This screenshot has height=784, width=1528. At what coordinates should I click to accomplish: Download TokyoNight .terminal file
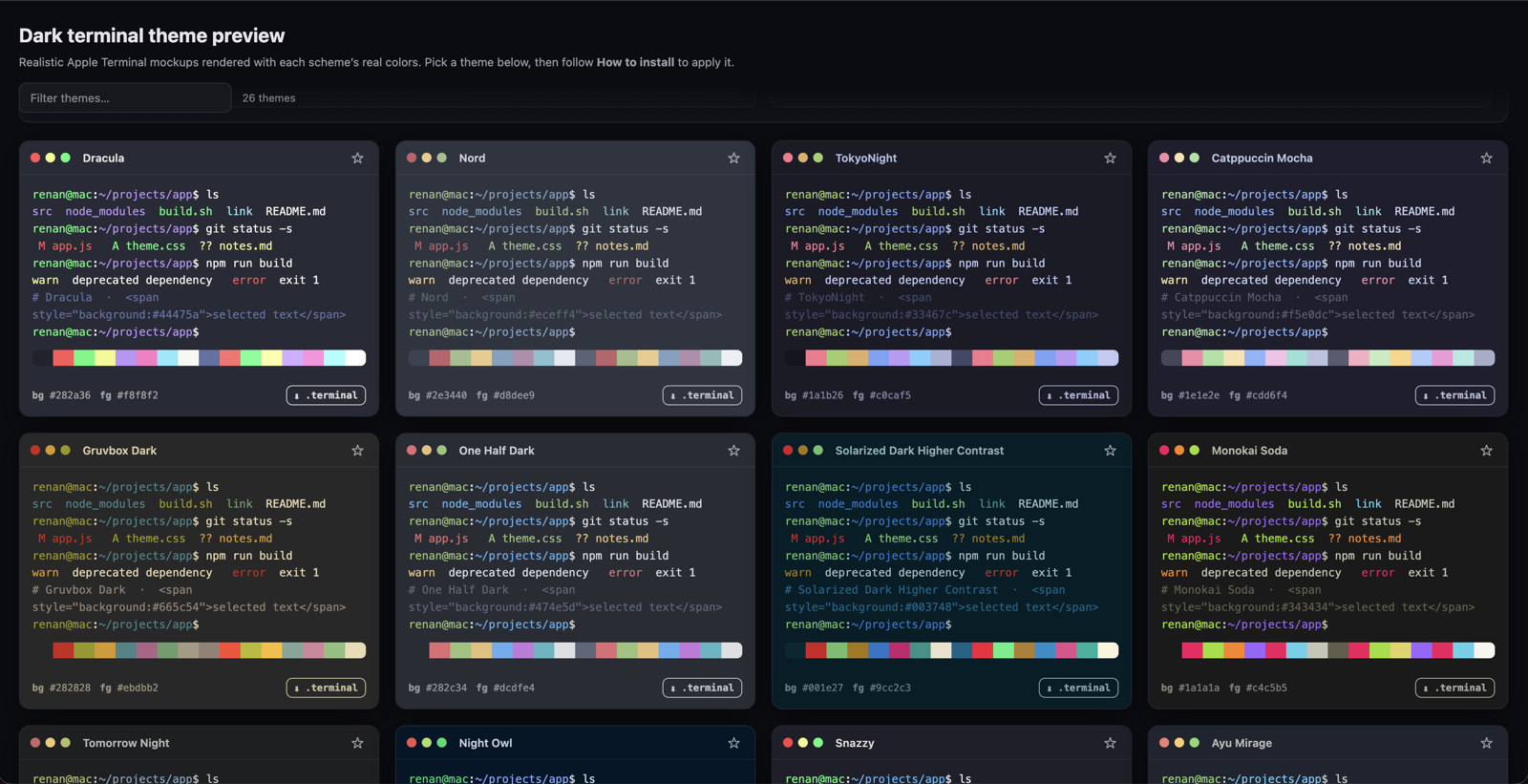point(1078,395)
